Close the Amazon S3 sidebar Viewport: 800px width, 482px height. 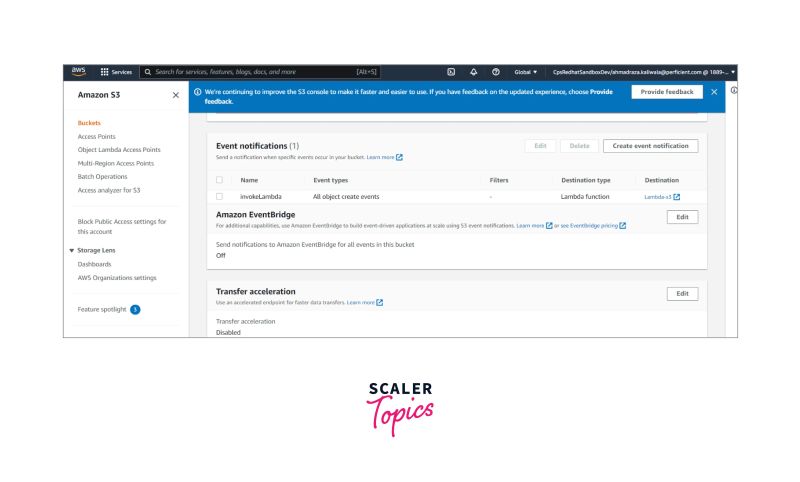point(176,95)
